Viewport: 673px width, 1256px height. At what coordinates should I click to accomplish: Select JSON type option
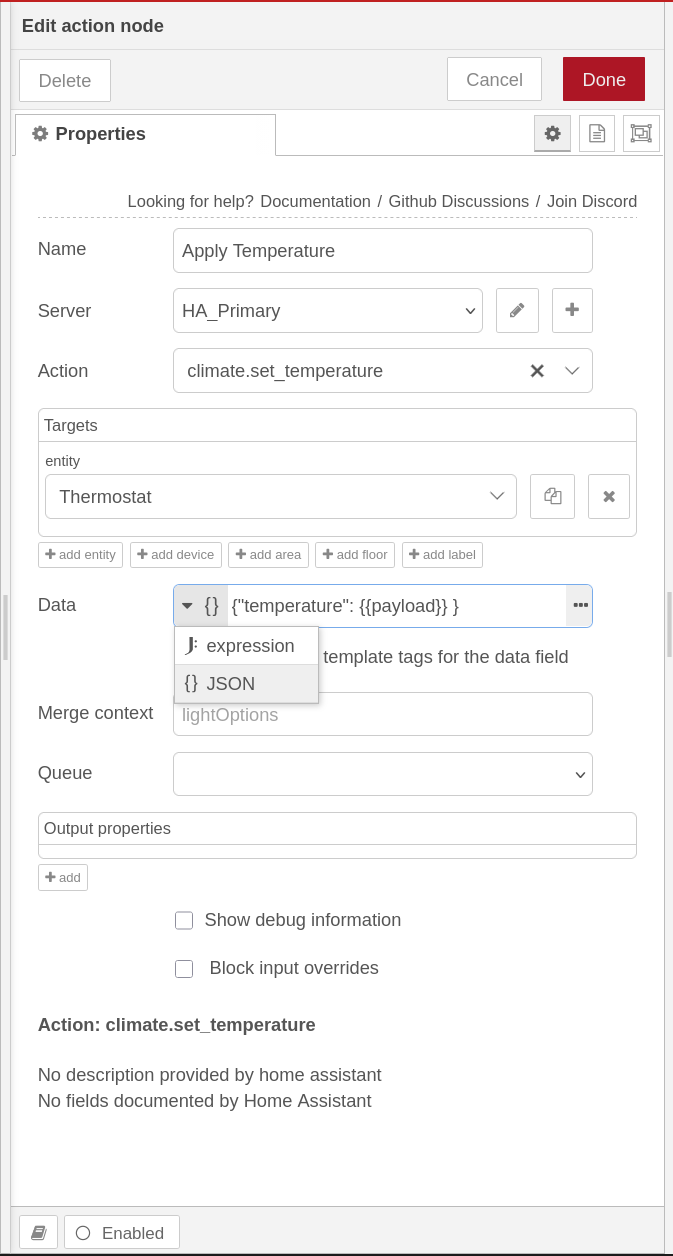(247, 684)
